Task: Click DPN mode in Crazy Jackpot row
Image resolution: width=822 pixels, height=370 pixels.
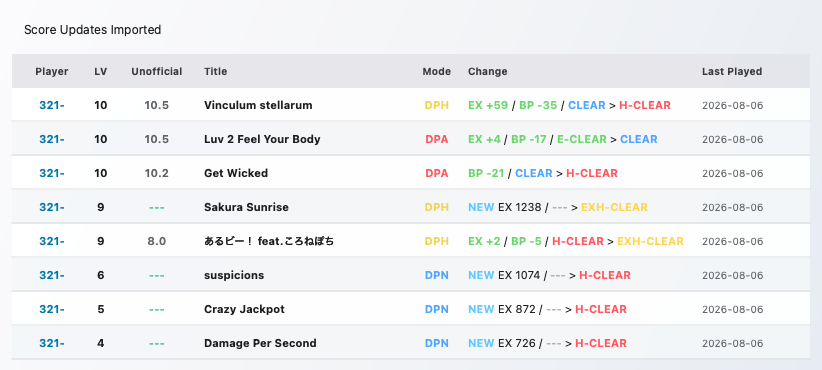Action: click(x=437, y=310)
